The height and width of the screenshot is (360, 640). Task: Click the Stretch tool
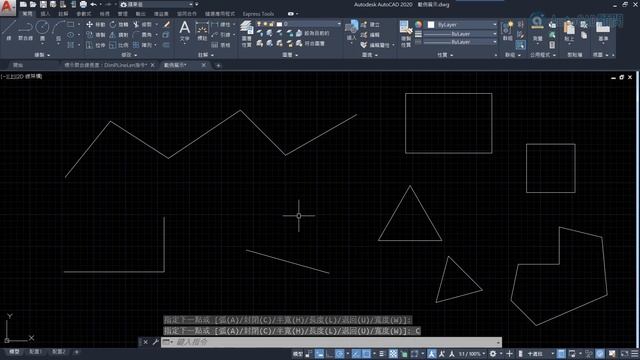coord(95,45)
